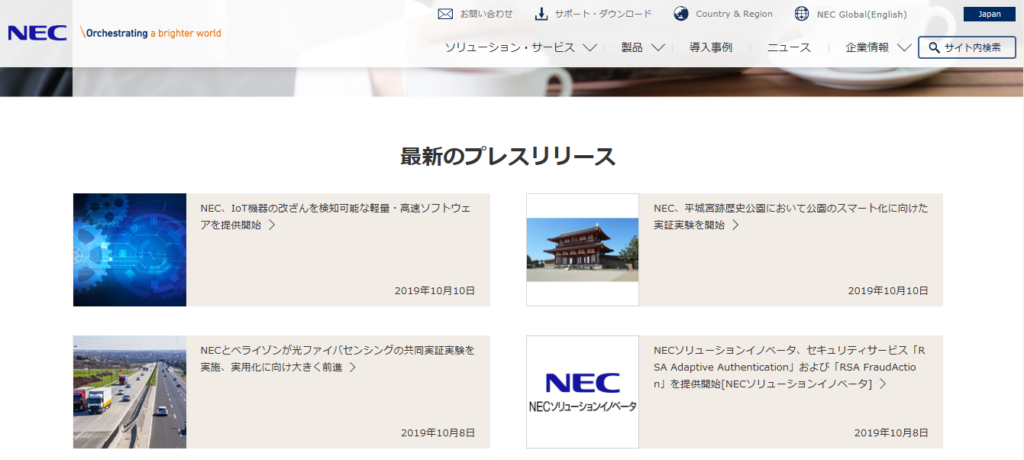This screenshot has width=1024, height=460.
Task: Click the grid globe icon beside NEC Global
Action: coord(802,14)
